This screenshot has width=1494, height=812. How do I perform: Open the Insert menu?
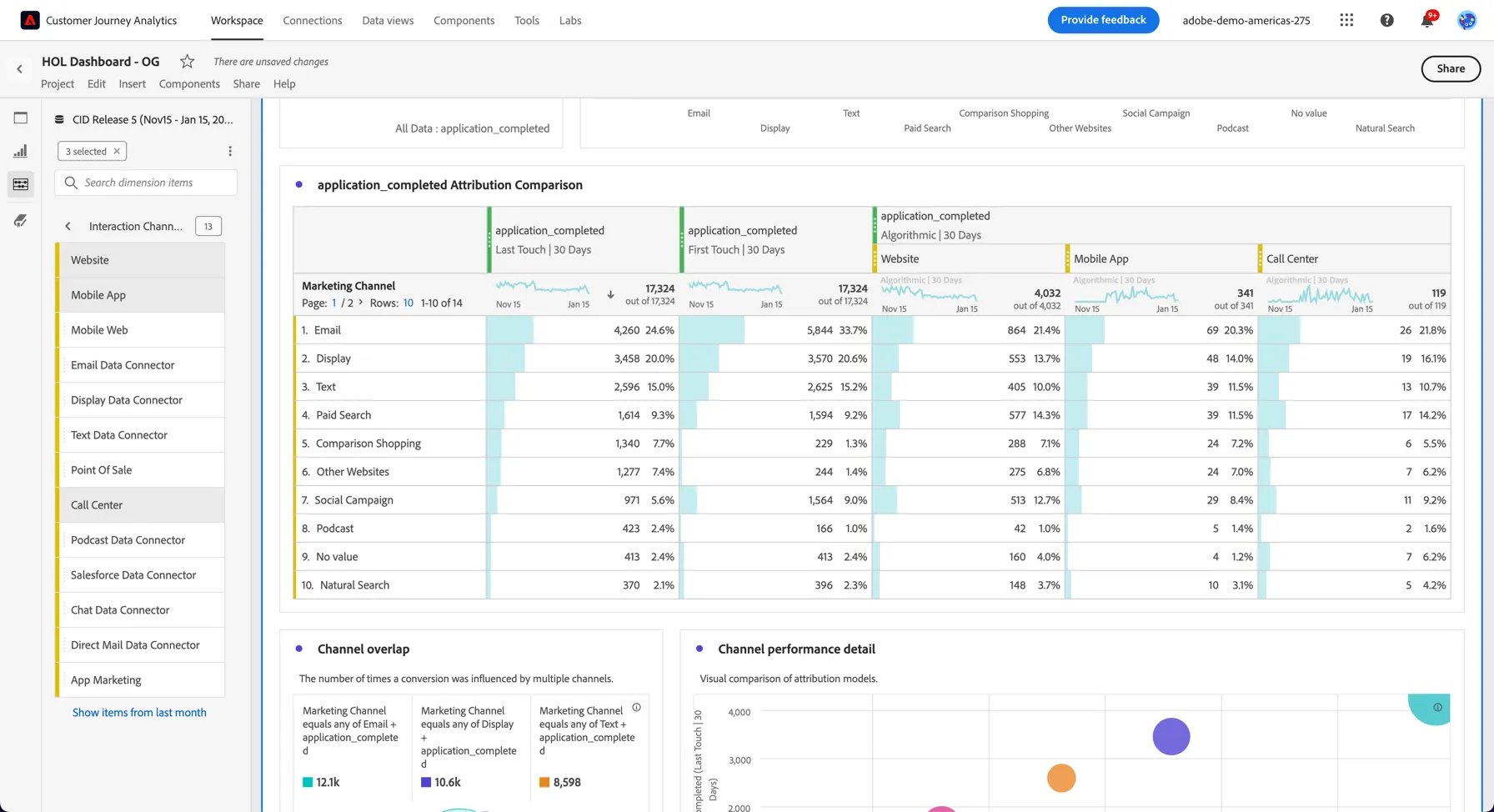click(132, 83)
